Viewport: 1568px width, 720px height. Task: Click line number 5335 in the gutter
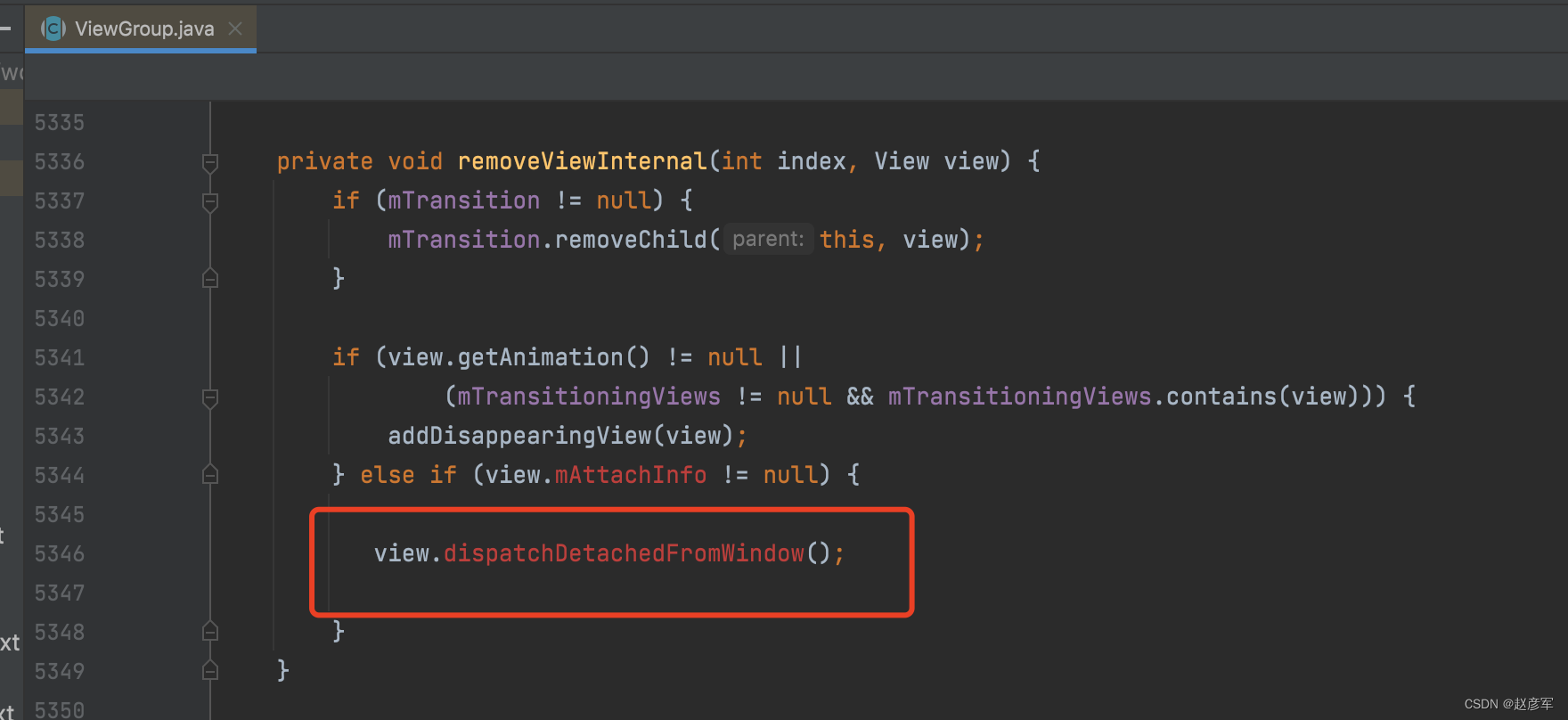[60, 123]
